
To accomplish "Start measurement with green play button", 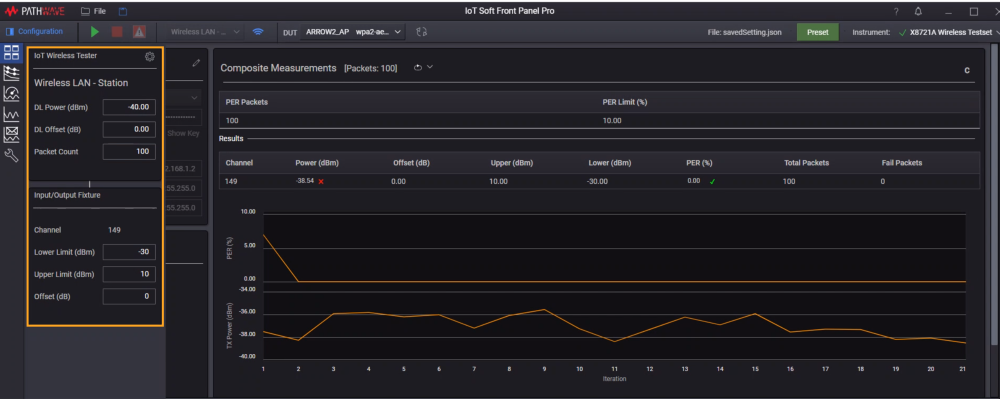I will tap(95, 32).
